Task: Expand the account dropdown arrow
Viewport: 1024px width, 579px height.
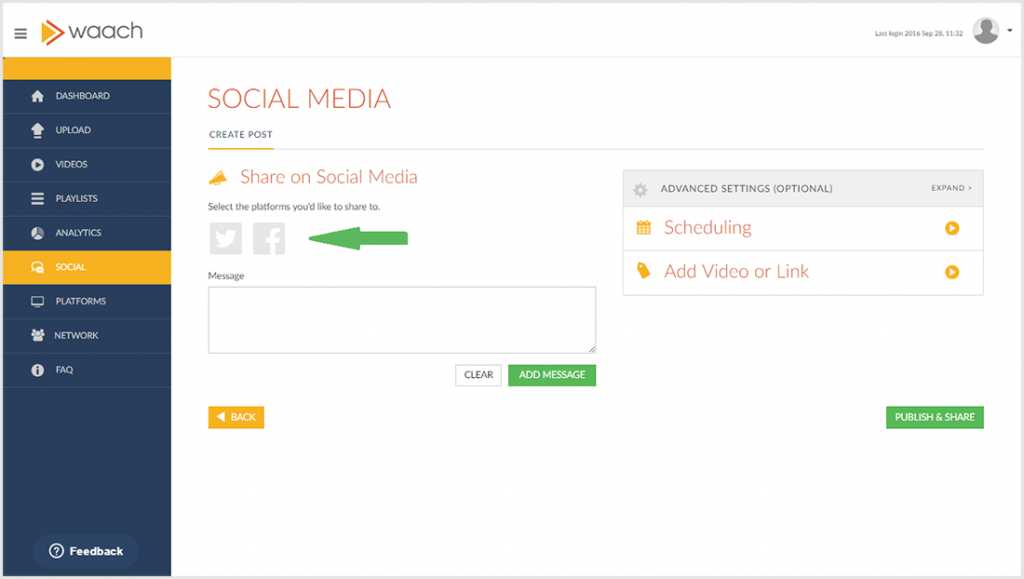Action: point(1010,30)
